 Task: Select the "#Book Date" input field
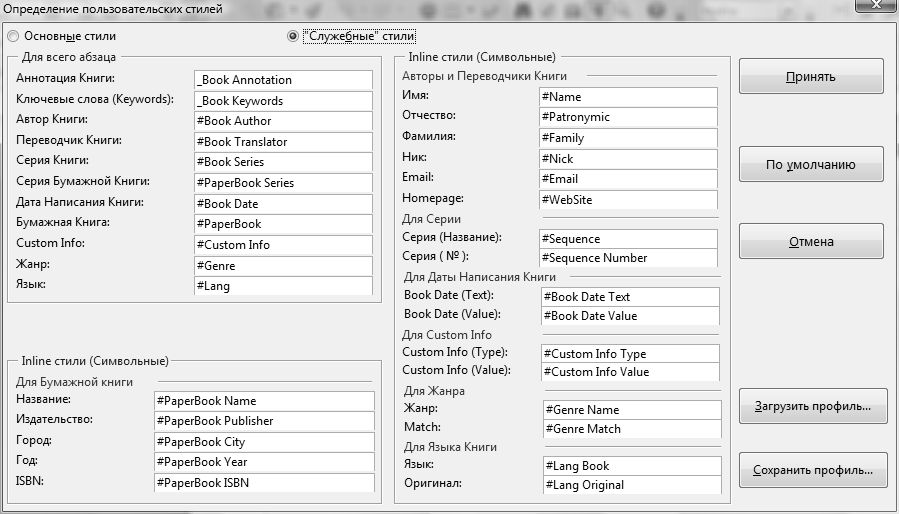pyautogui.click(x=283, y=204)
